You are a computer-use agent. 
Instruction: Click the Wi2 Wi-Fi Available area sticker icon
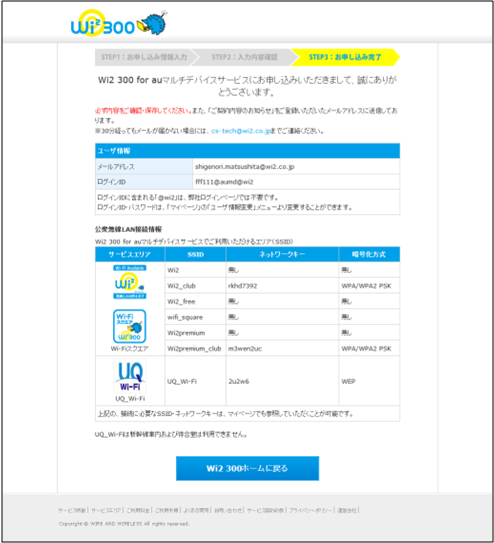(x=129, y=282)
